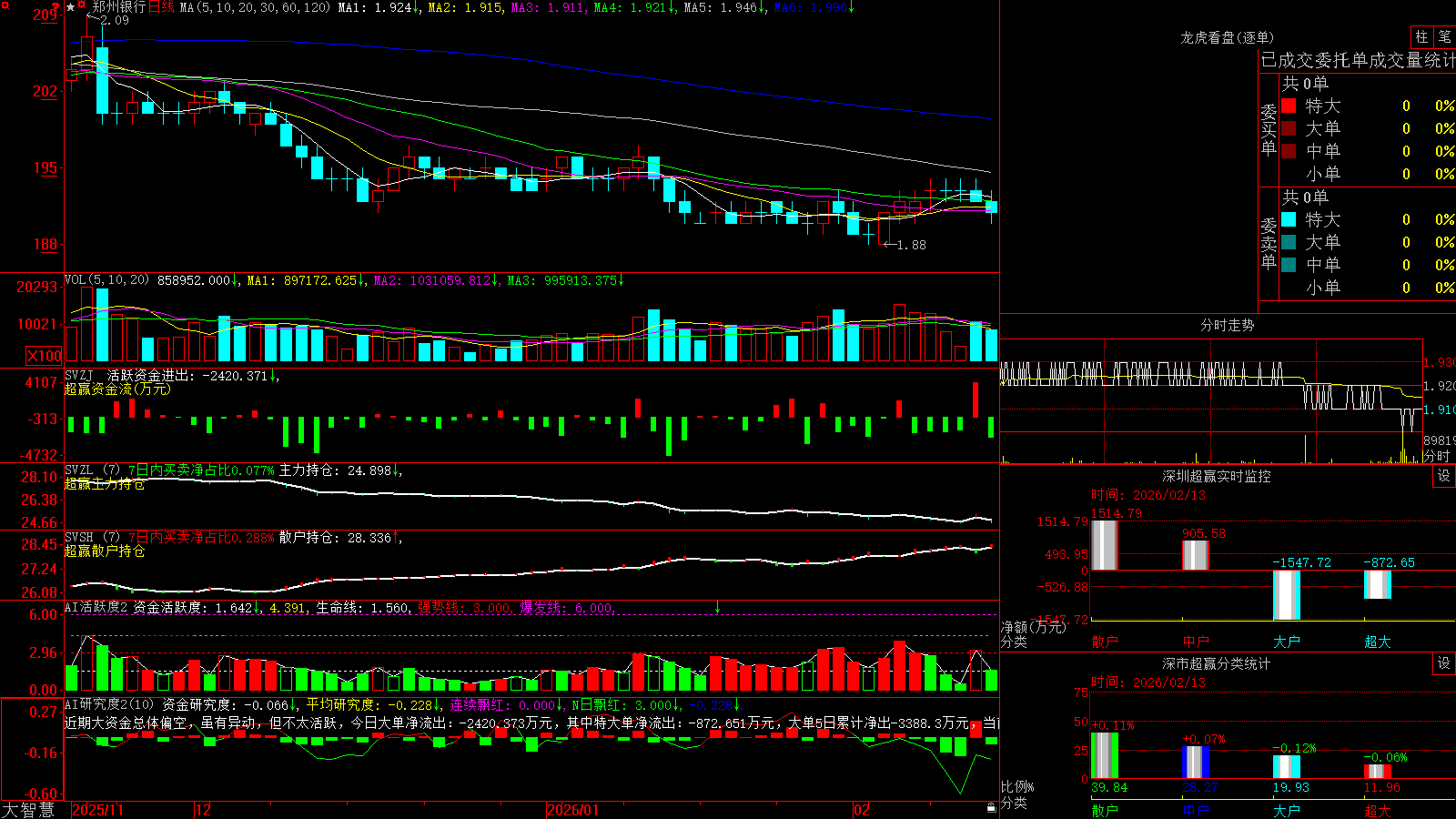Click the 中户 bar valued 905.58
This screenshot has height=819, width=1456.
click(x=1196, y=555)
